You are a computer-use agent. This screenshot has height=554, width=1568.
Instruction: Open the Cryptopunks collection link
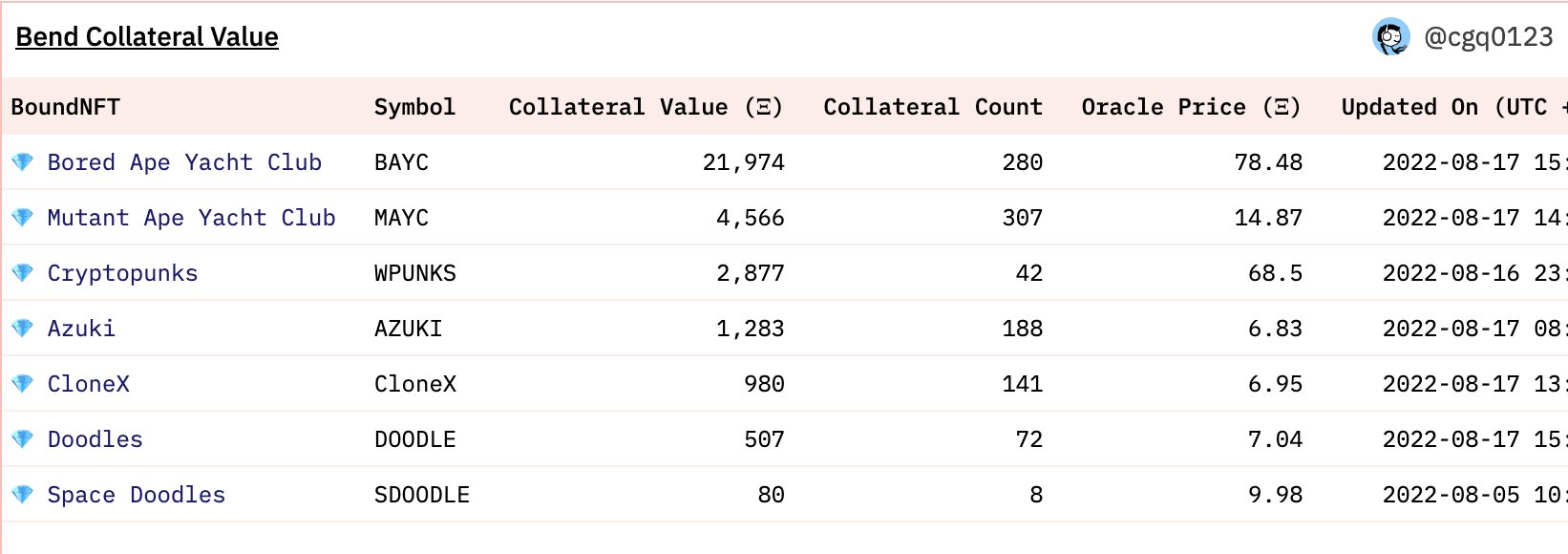tap(122, 273)
